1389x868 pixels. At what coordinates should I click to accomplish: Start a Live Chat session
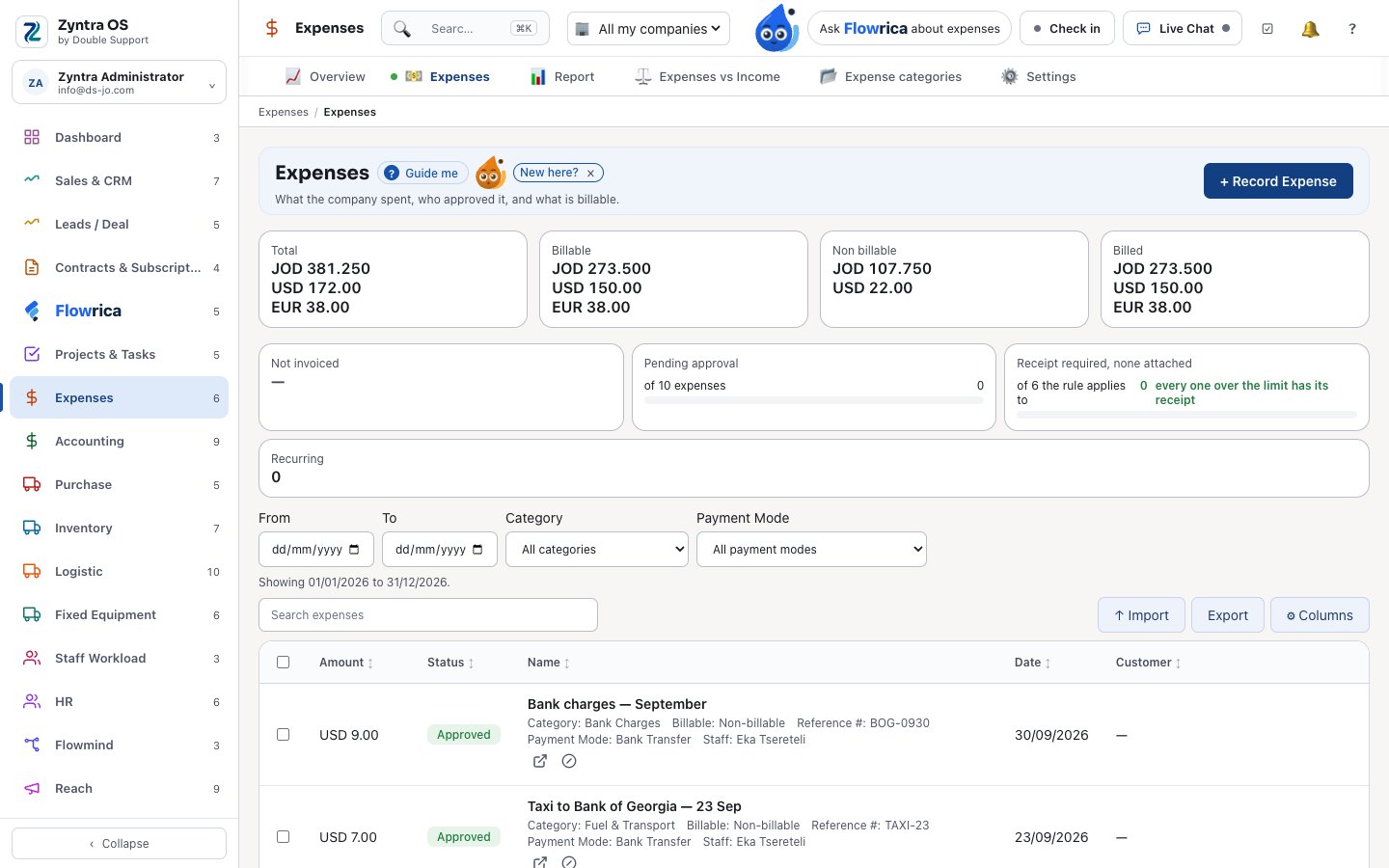tap(1183, 29)
